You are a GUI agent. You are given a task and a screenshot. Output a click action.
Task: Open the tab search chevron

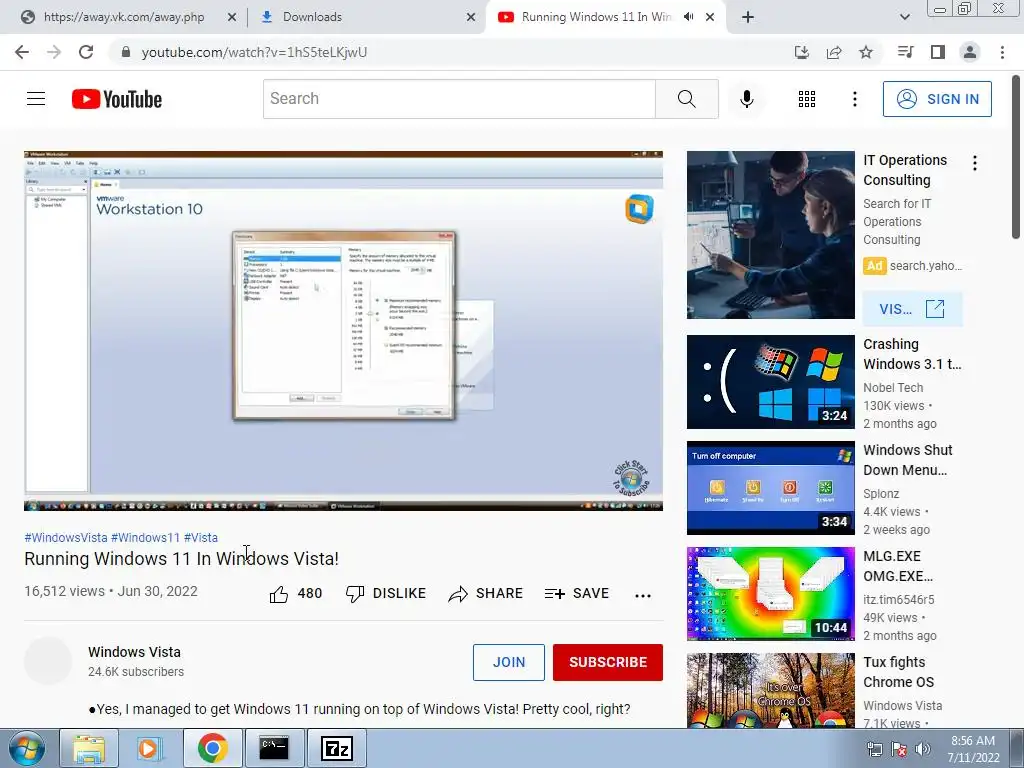click(x=904, y=17)
